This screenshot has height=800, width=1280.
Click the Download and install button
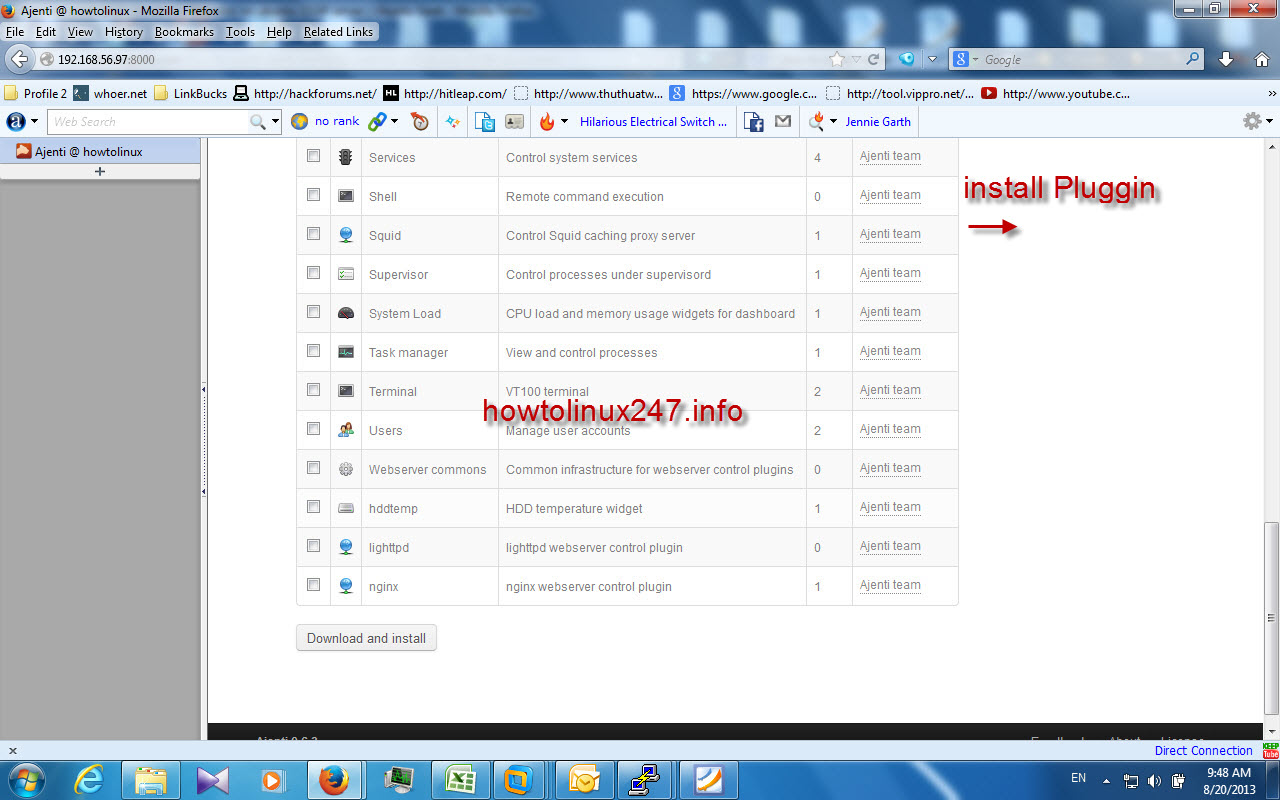click(x=366, y=638)
